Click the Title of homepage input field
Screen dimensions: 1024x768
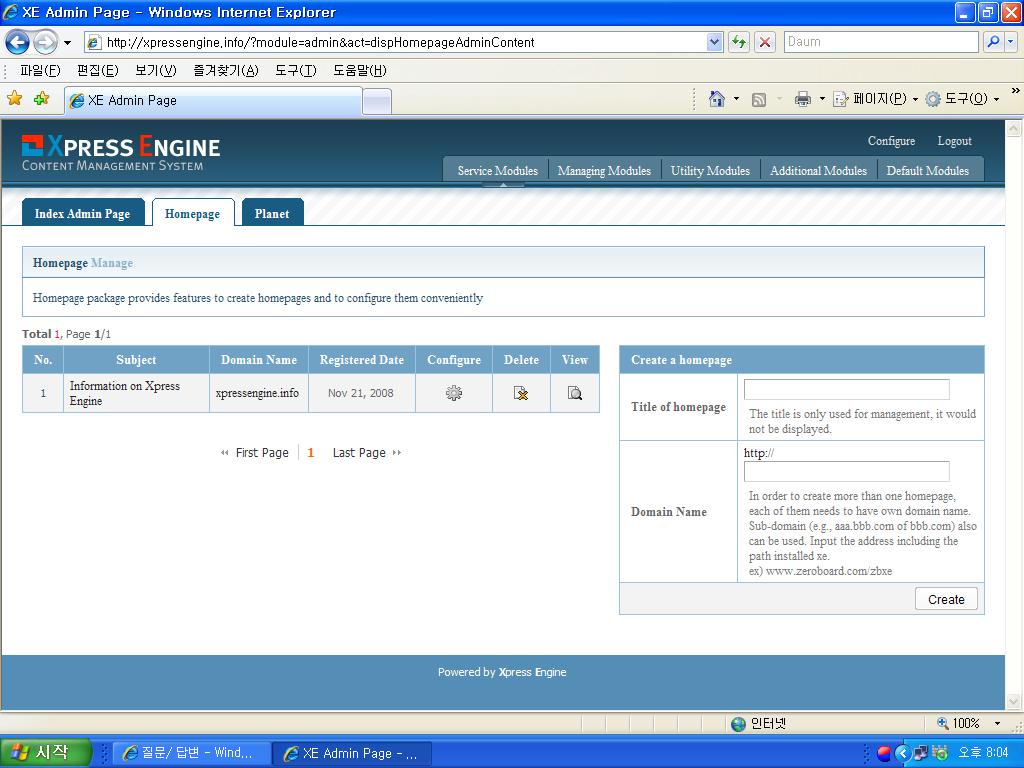coord(846,389)
